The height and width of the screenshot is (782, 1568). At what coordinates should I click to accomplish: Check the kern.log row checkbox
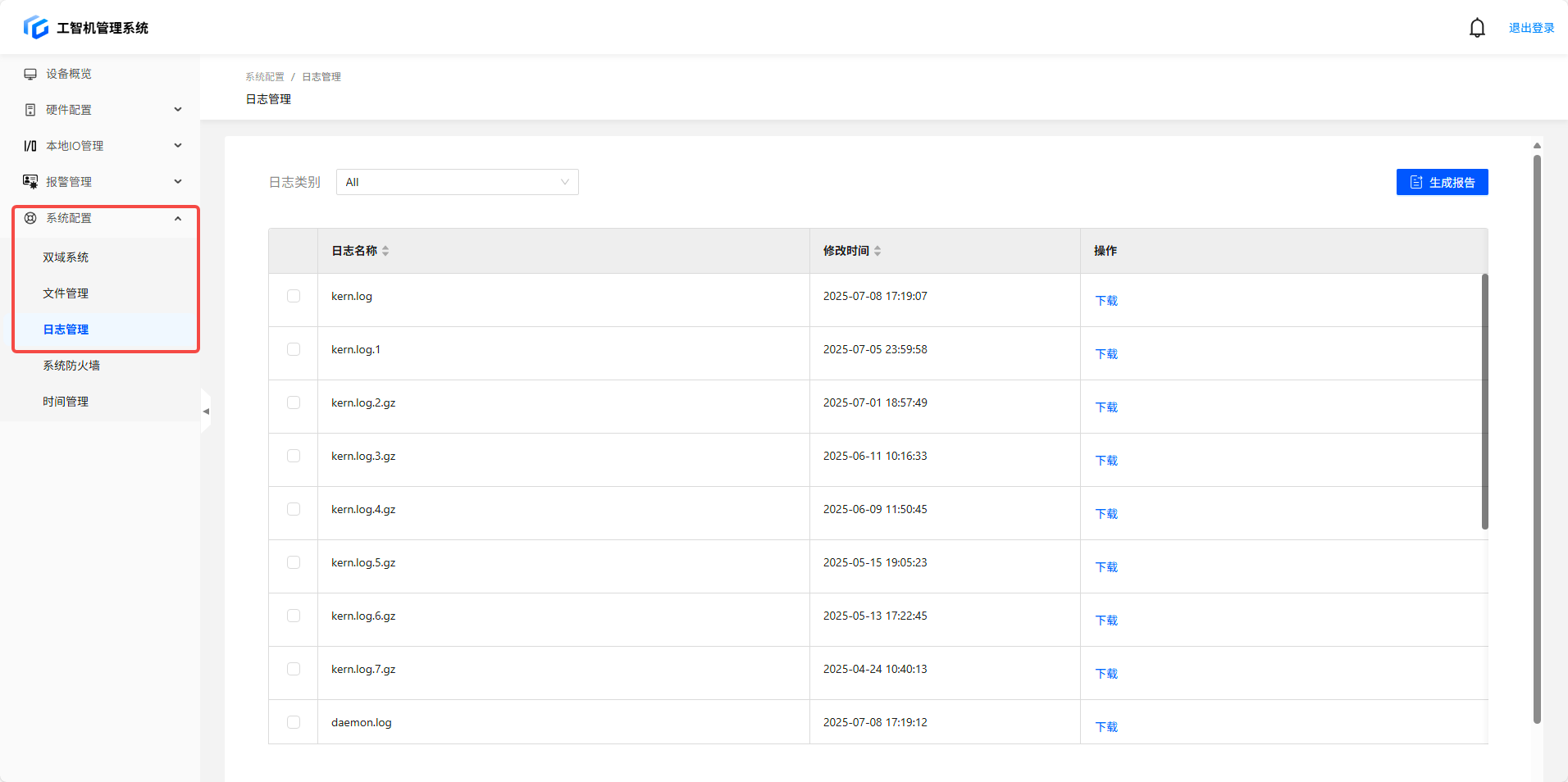coord(294,296)
